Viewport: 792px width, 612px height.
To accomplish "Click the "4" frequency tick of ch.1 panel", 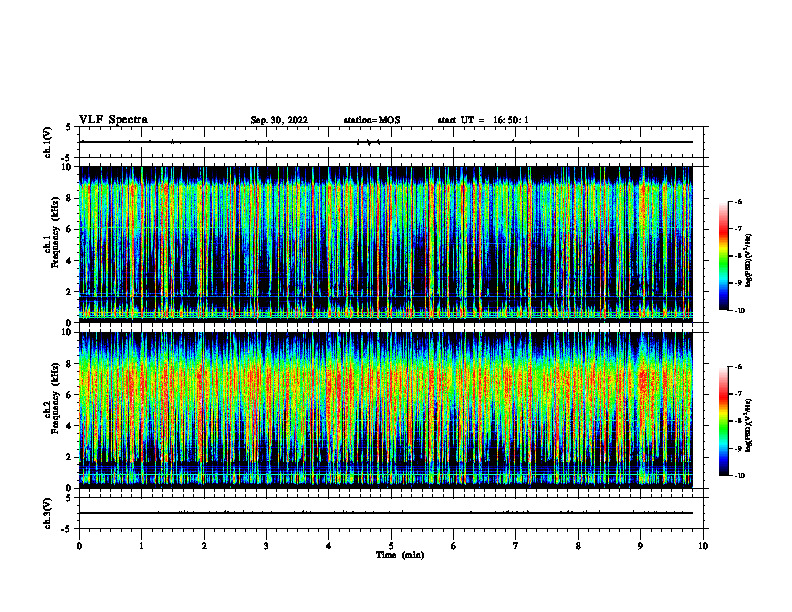I will click(70, 261).
